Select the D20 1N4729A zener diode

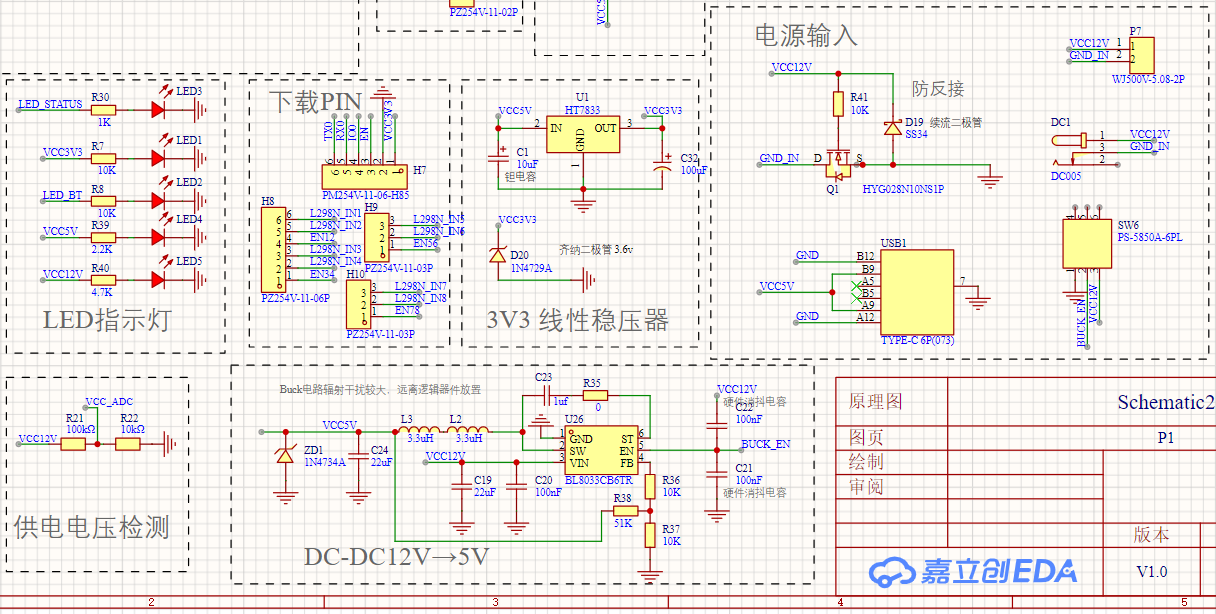tap(498, 256)
